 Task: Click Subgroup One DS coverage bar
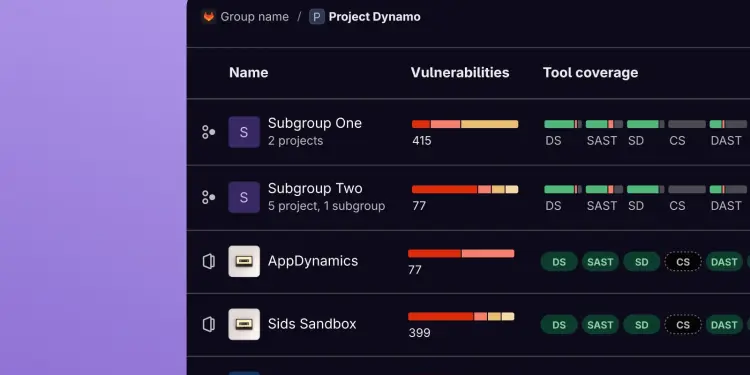point(563,124)
